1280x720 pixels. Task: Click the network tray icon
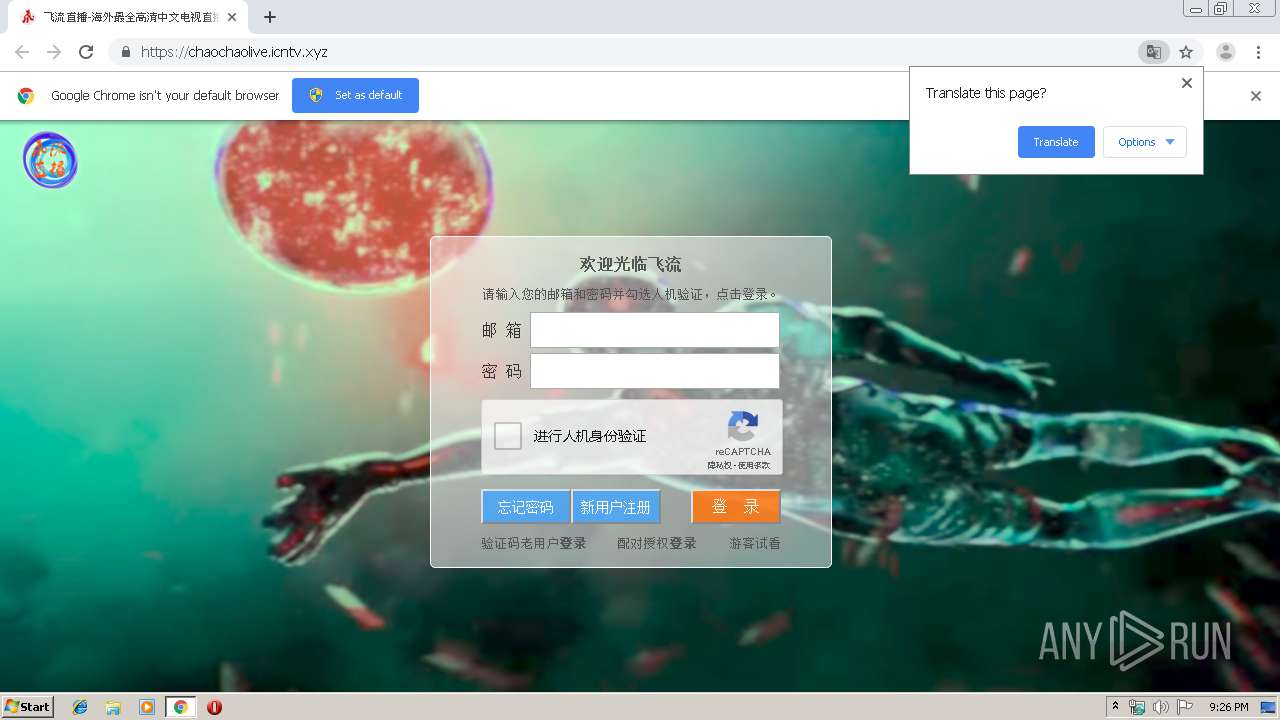[1137, 707]
